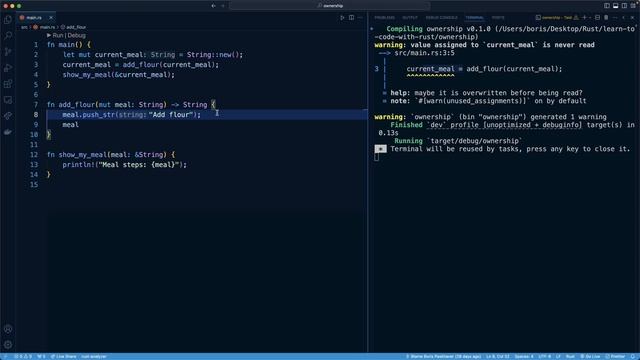Viewport: 640px width, 360px height.
Task: Open the Run and Debug view
Action: (8, 68)
